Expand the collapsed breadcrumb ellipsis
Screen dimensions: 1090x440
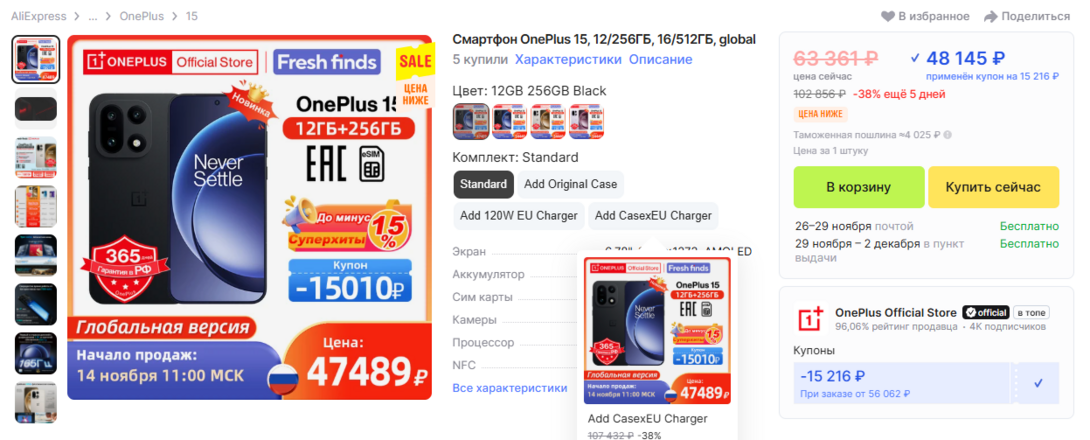pos(93,16)
